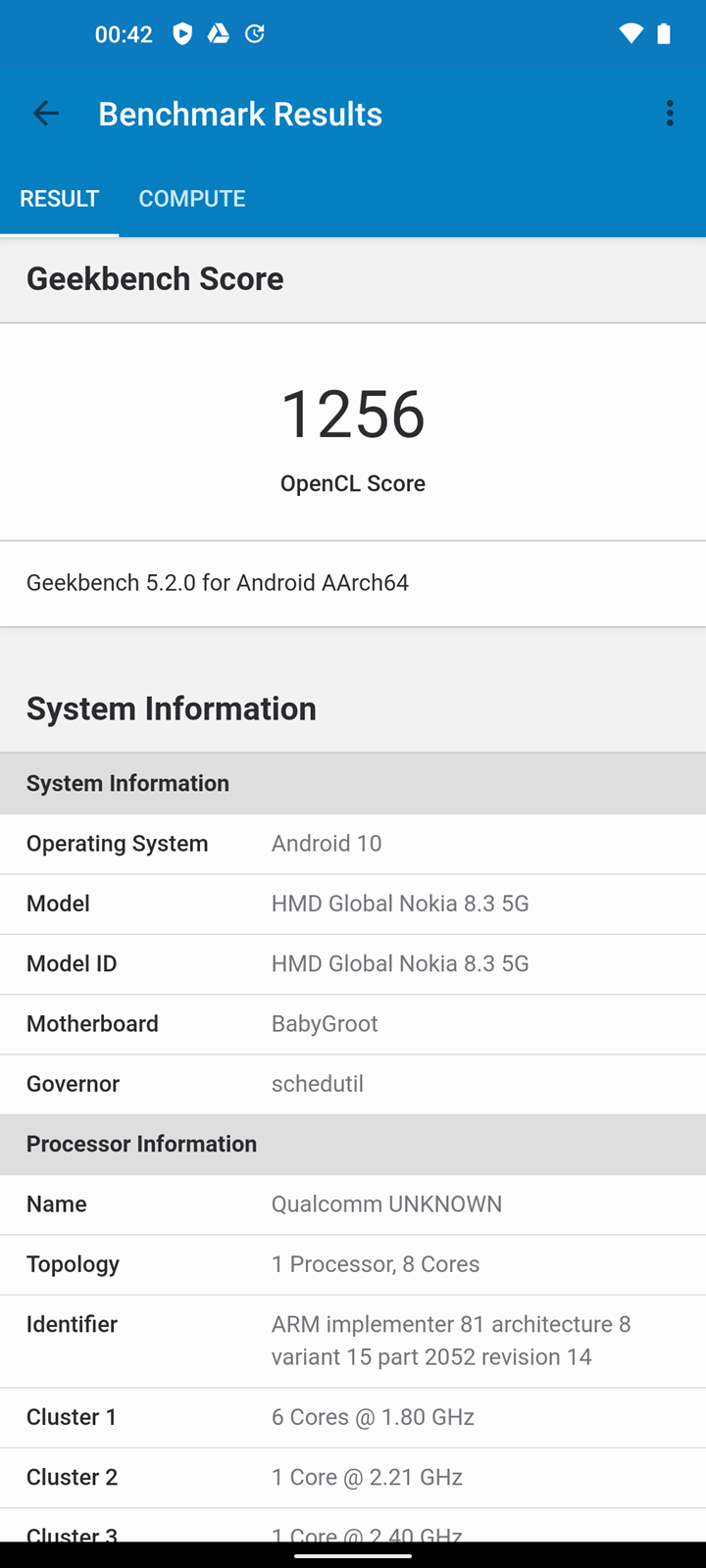Tap the 1256 OpenCL score number
This screenshot has height=1568, width=706.
(x=353, y=415)
